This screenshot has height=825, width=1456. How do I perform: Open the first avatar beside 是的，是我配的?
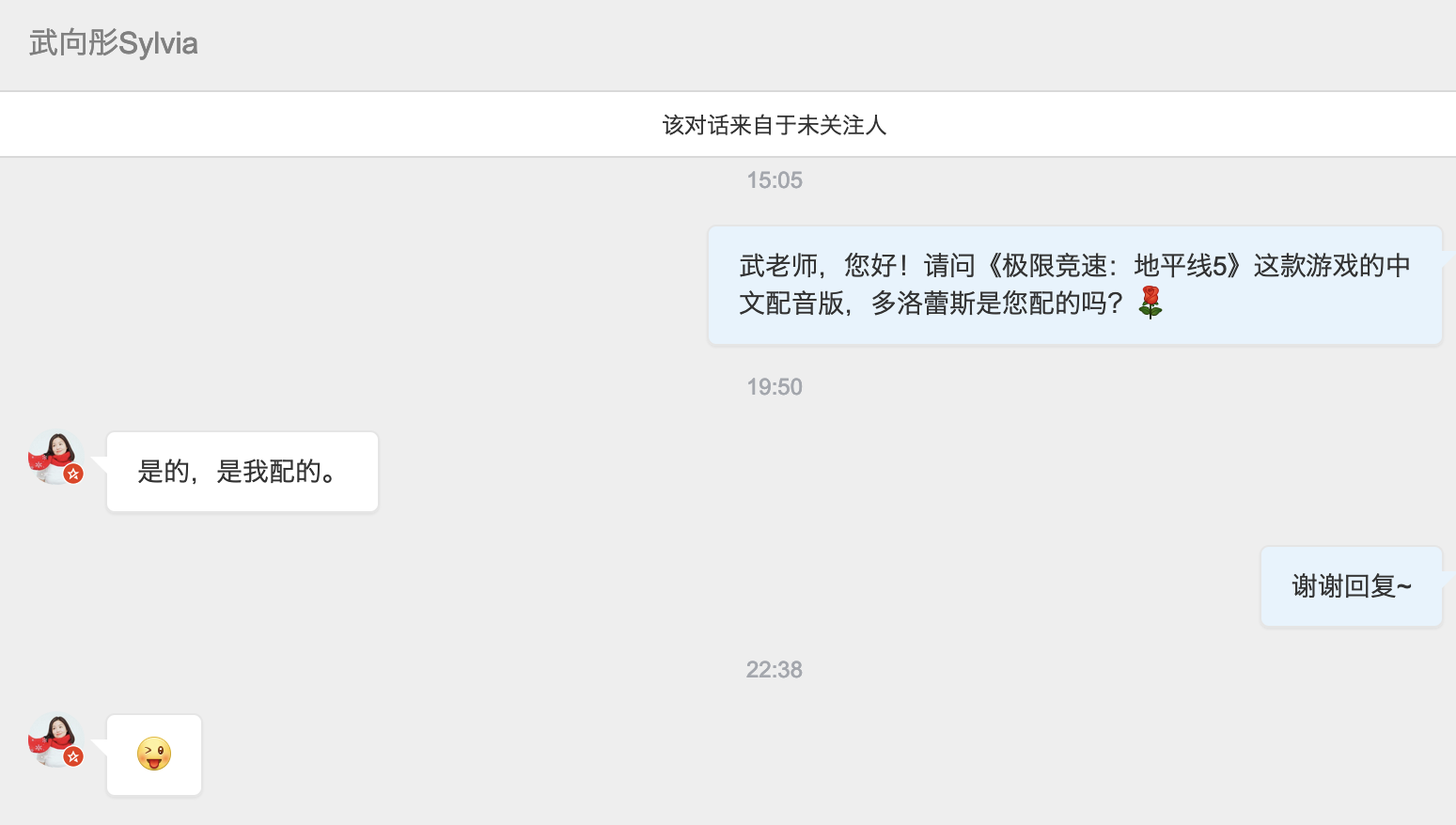tap(56, 458)
